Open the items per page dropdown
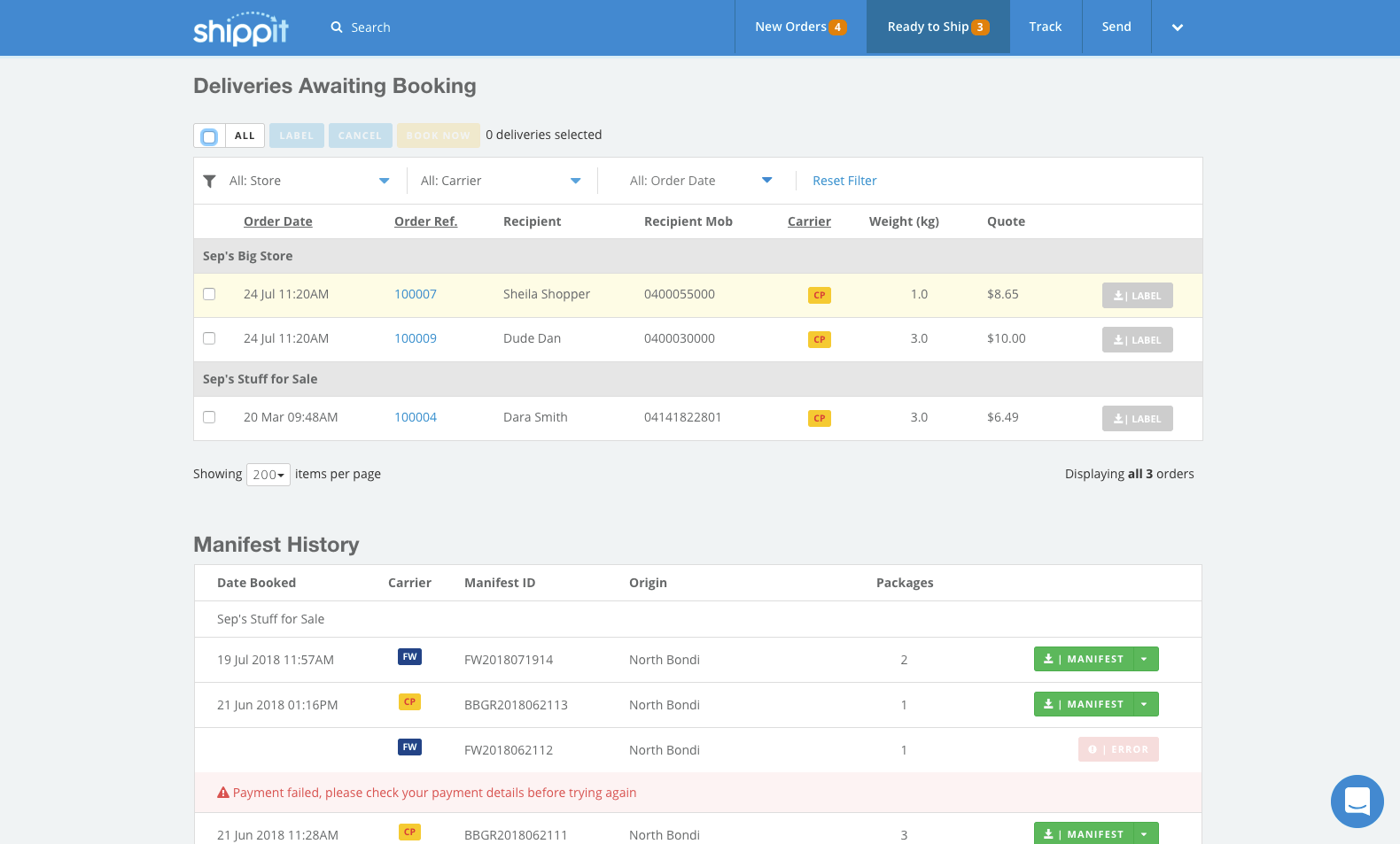 (268, 475)
